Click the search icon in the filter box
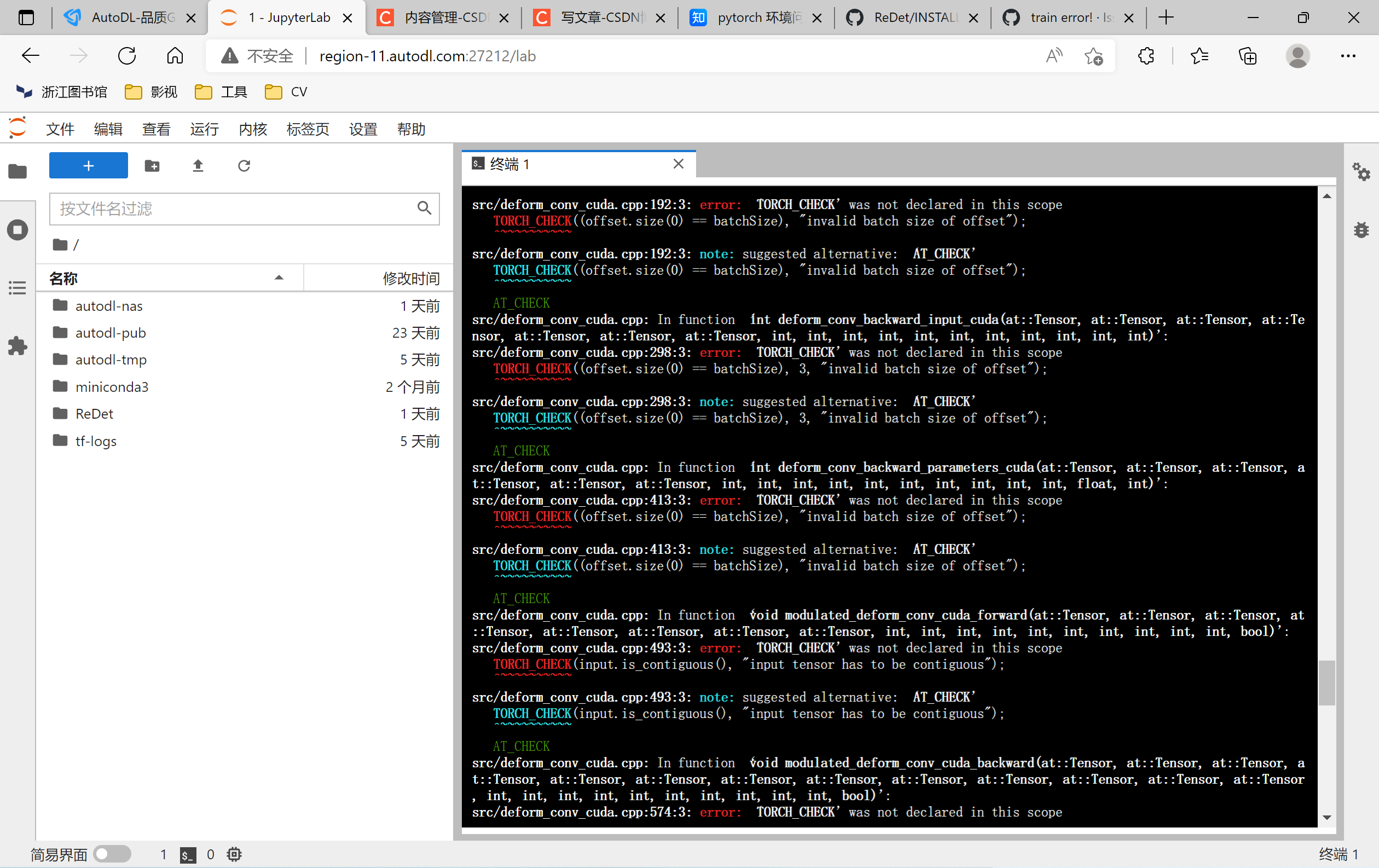This screenshot has height=868, width=1379. click(424, 209)
